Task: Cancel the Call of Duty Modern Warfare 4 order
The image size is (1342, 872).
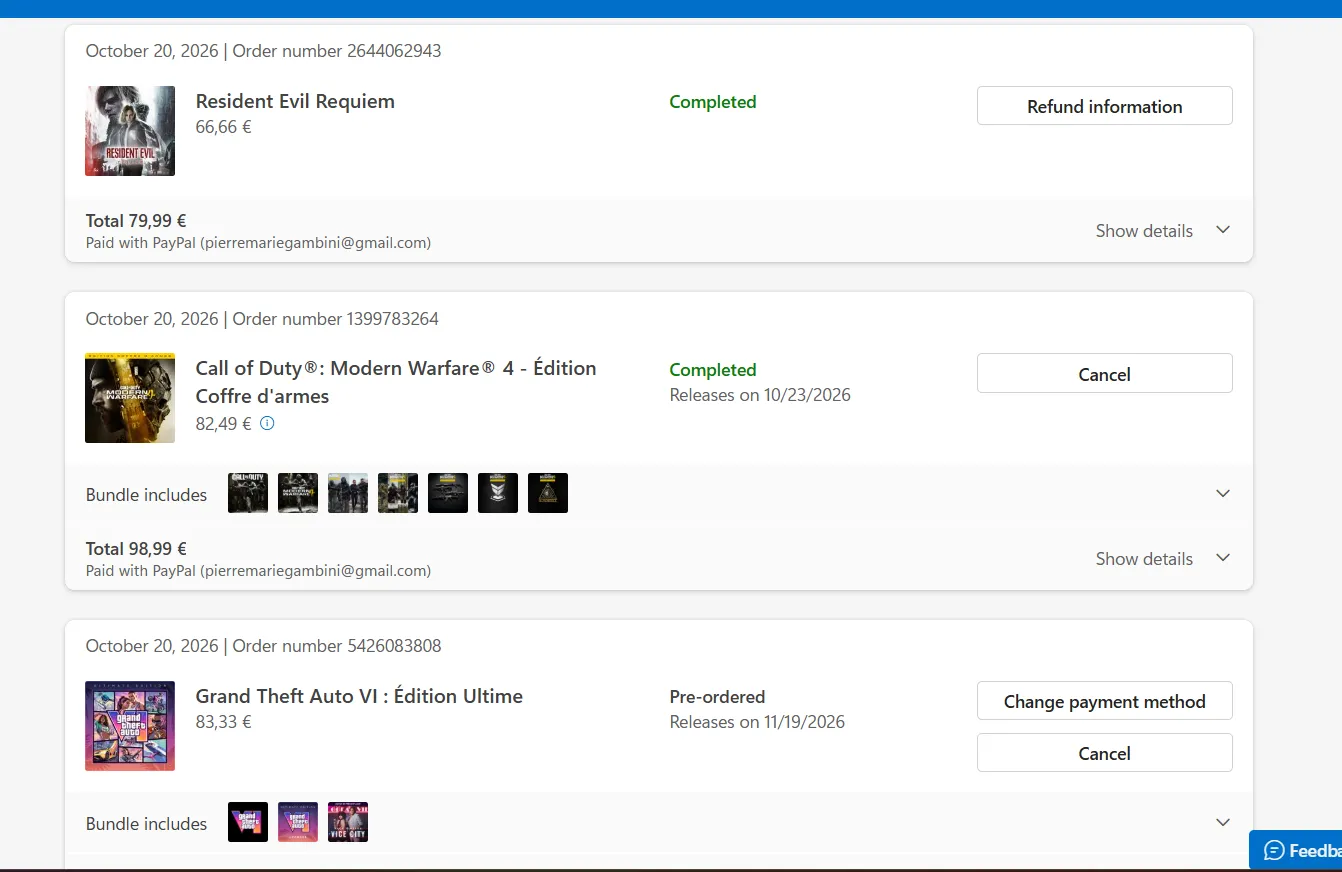Action: click(1104, 374)
